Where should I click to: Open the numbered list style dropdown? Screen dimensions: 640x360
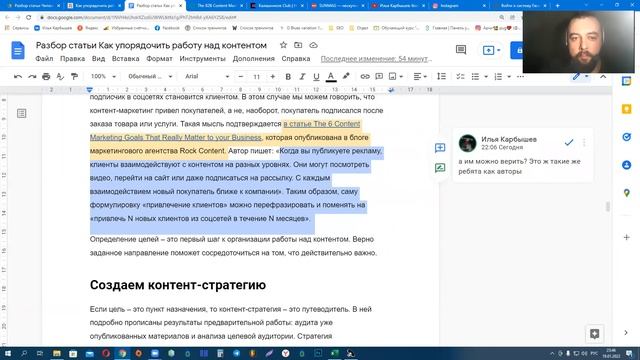click(509, 77)
